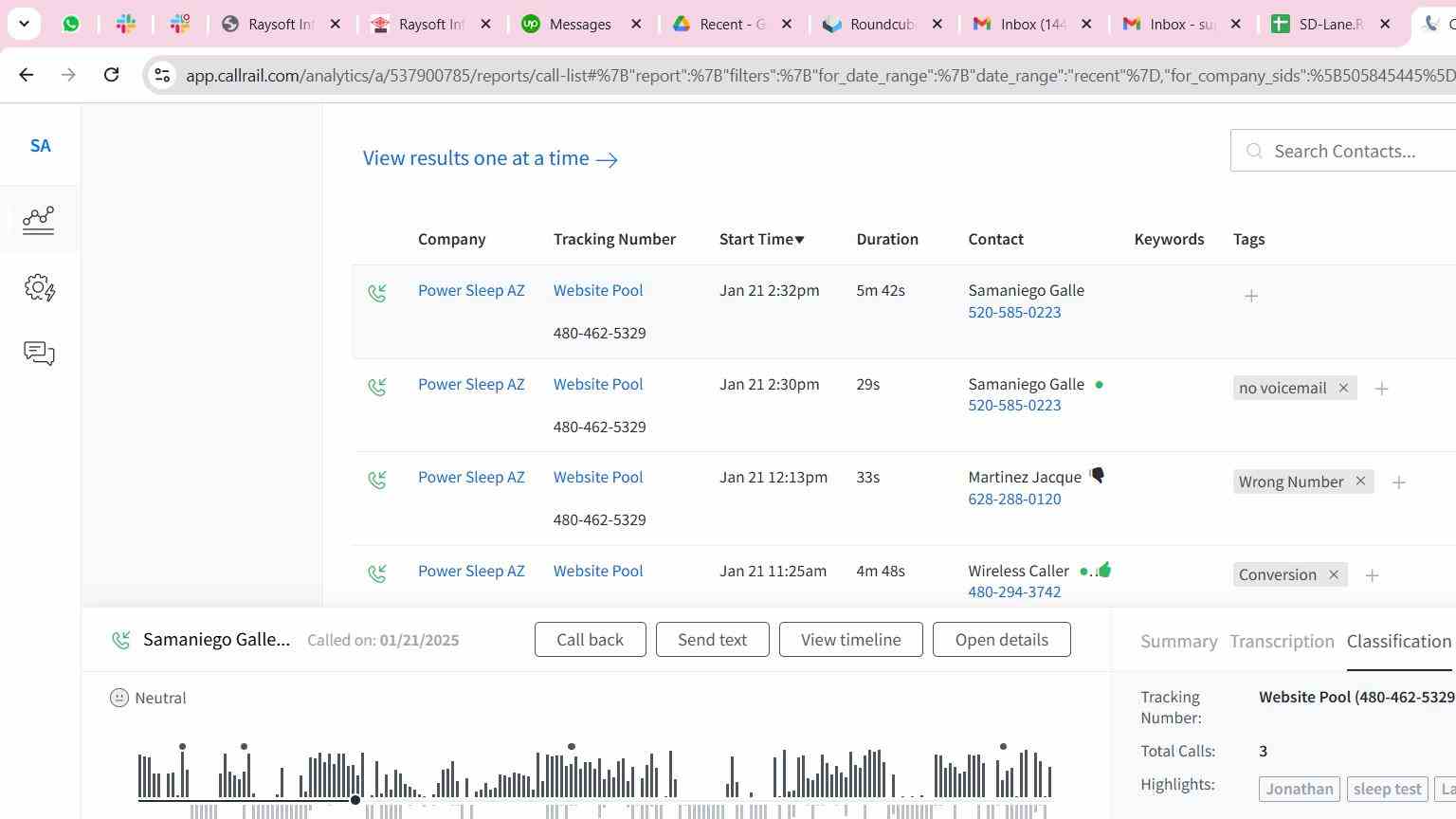1456x819 pixels.
Task: Click the browser address bar URL
Action: click(x=820, y=75)
